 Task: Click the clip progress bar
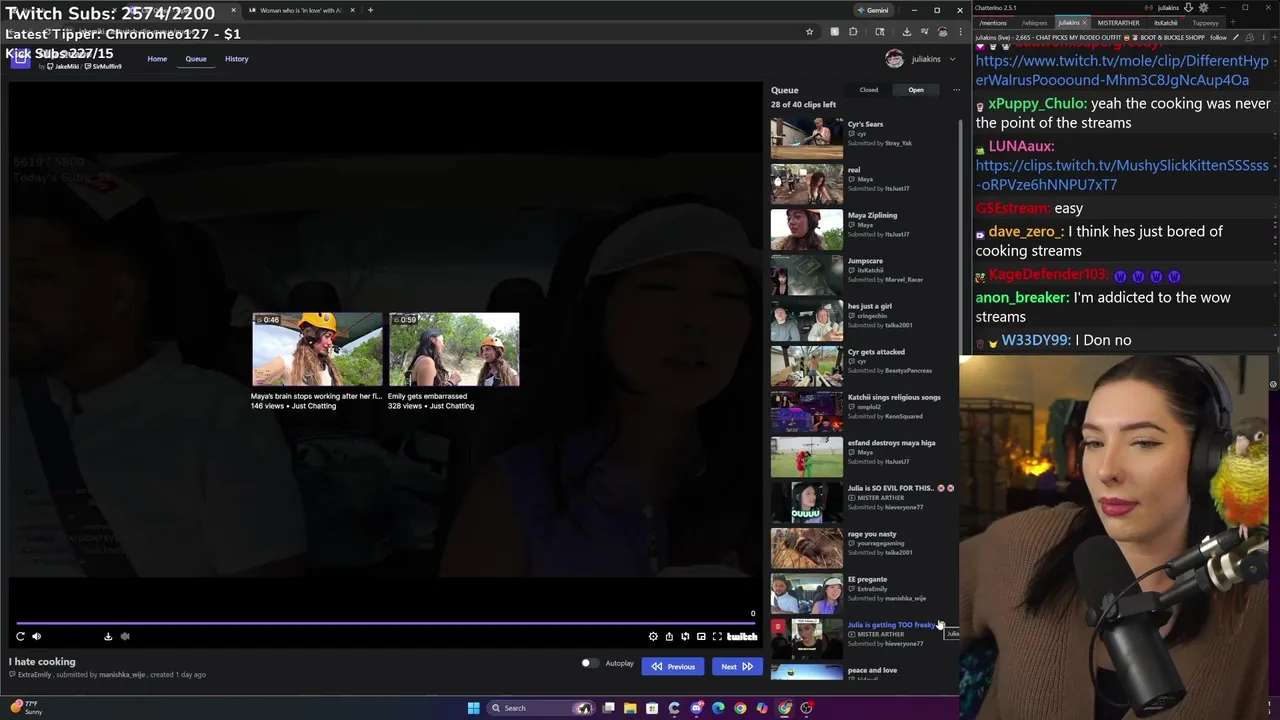pos(384,622)
